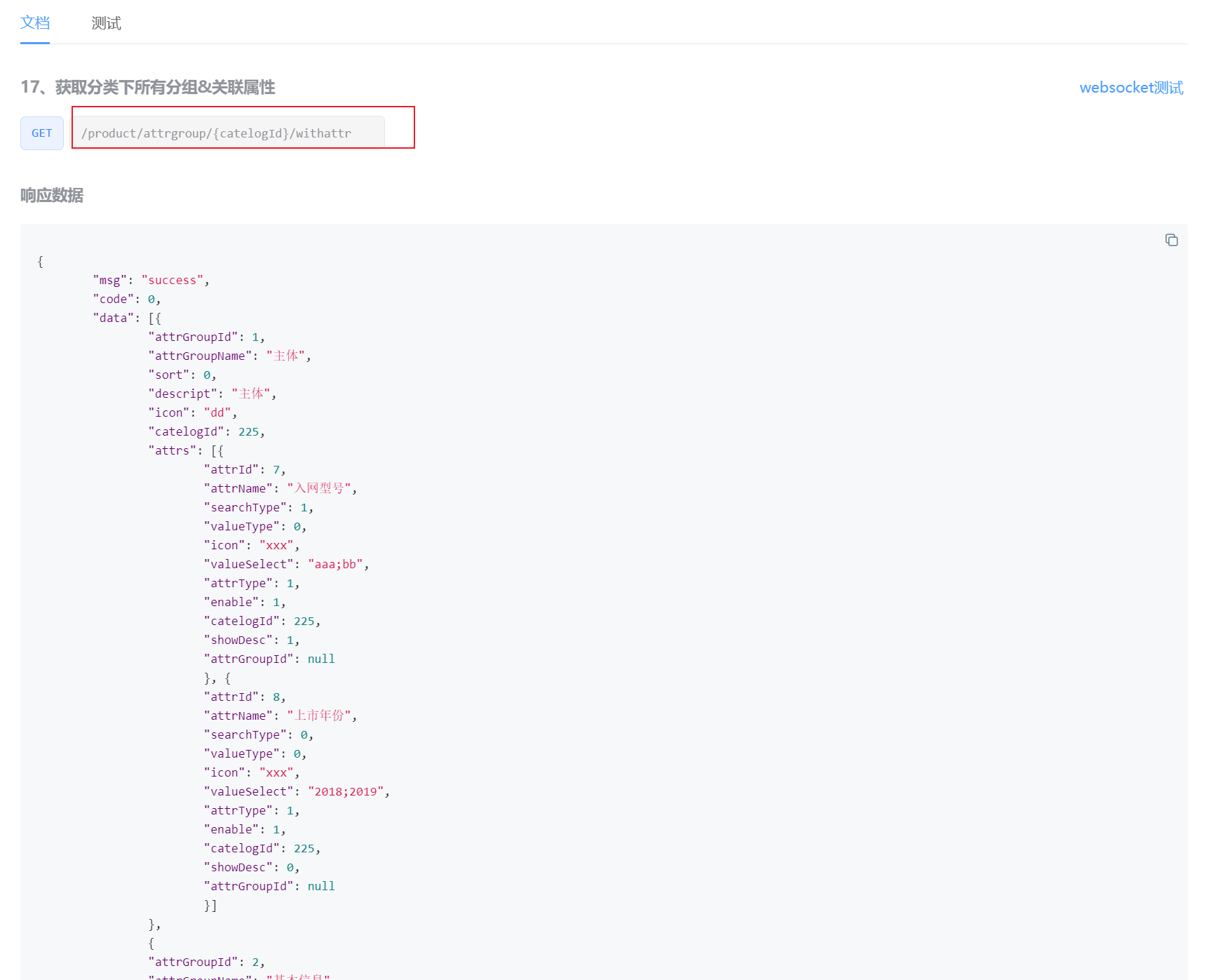
Task: Click the "sort": 0 line
Action: click(x=182, y=375)
